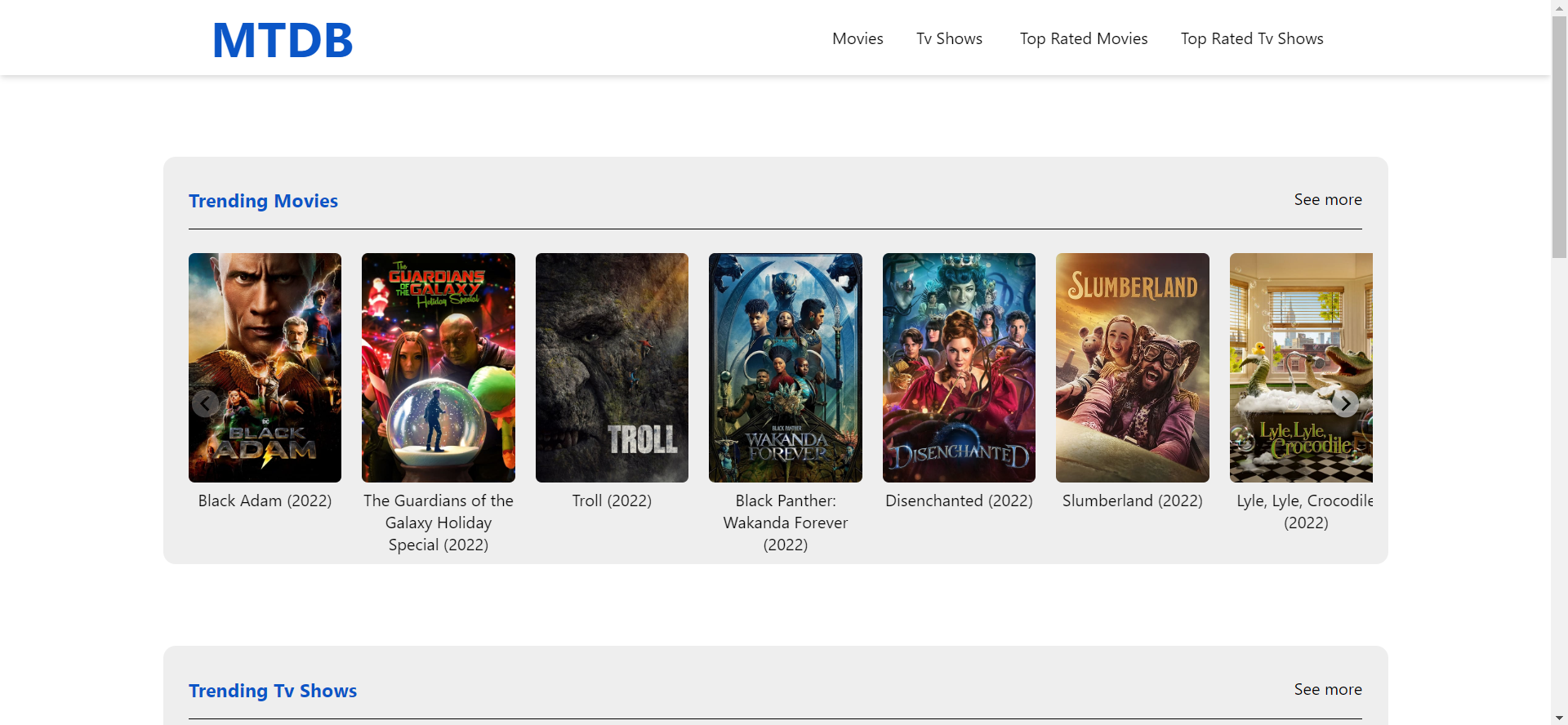Open Top Rated Tv Shows page
1568x725 pixels.
click(1251, 38)
